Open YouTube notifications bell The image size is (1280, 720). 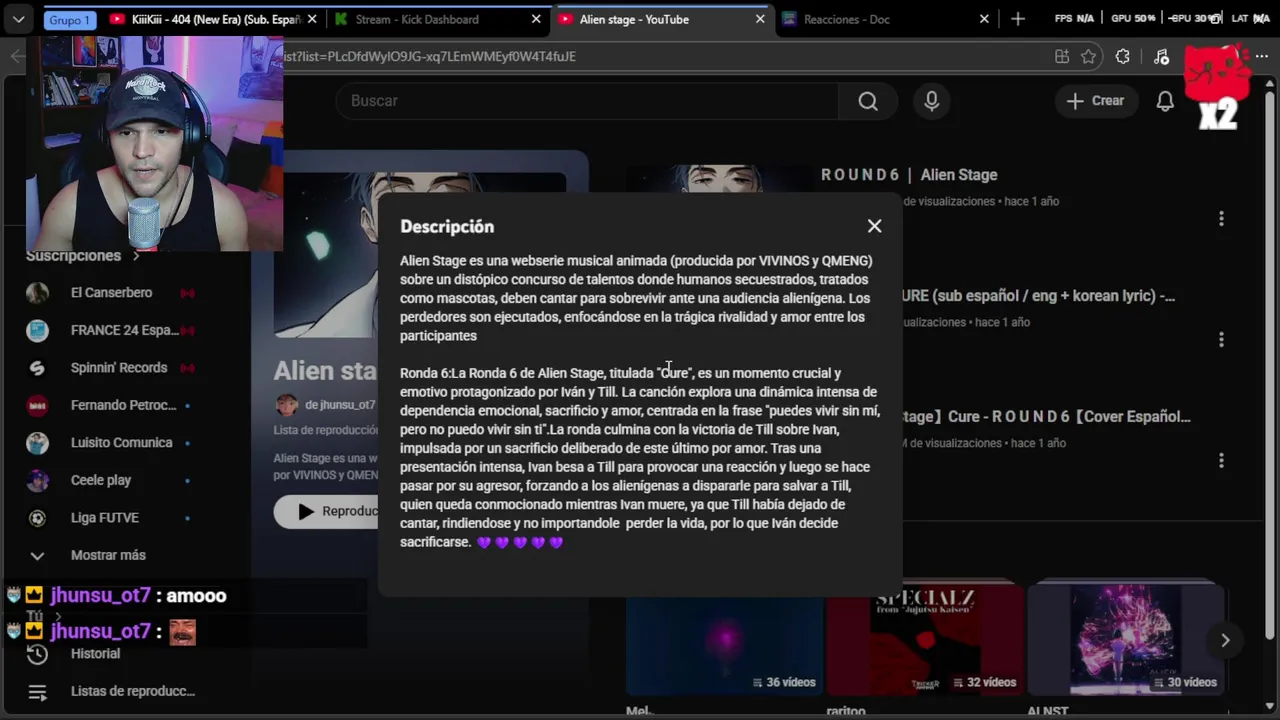(x=1165, y=101)
